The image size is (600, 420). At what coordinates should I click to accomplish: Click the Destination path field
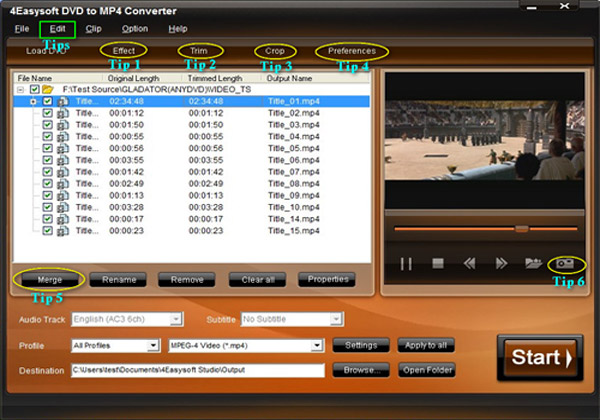pos(198,370)
